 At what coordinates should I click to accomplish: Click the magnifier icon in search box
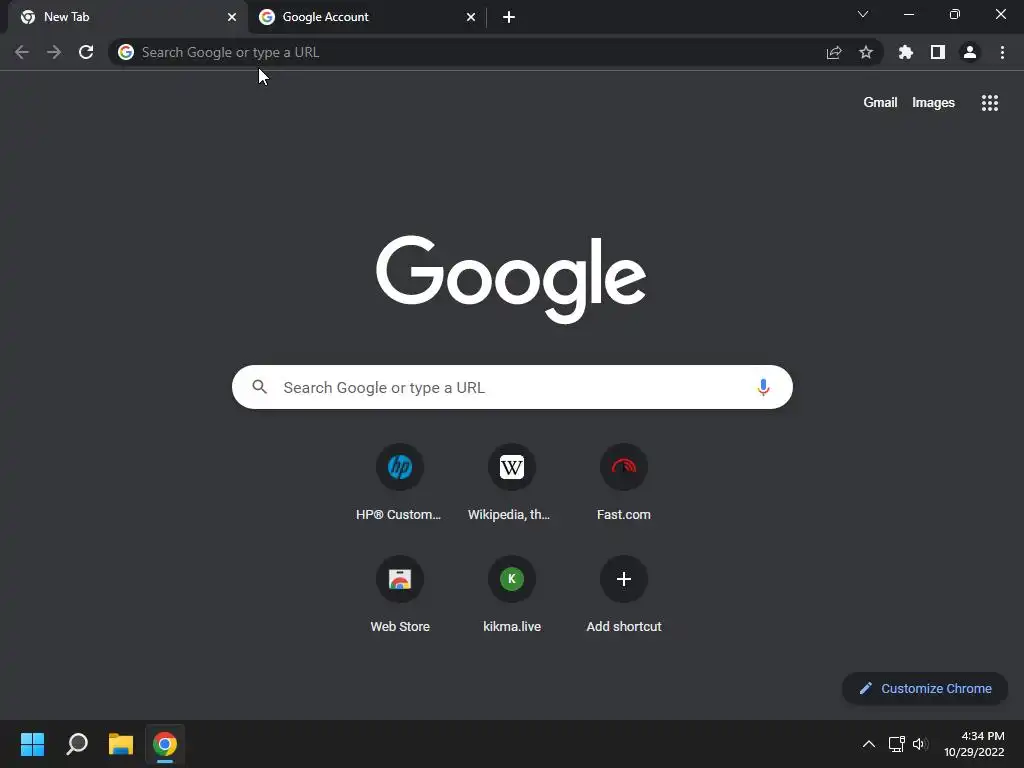click(259, 387)
